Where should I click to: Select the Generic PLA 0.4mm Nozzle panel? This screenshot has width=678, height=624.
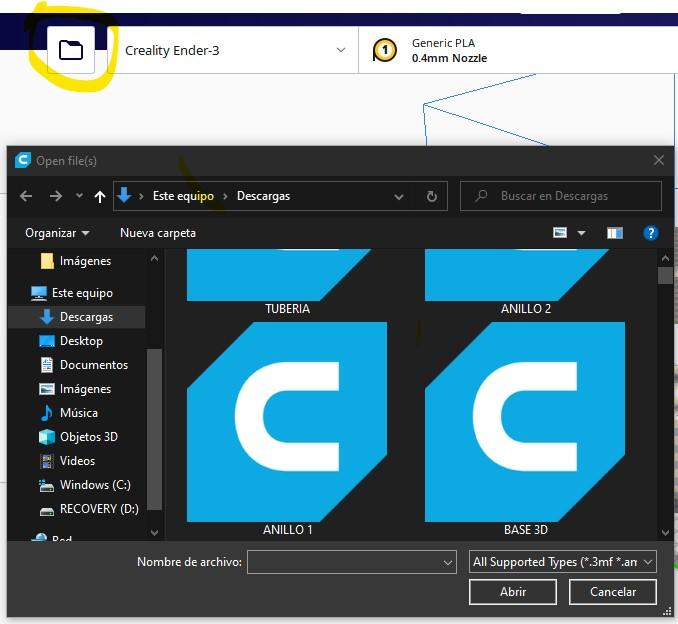click(x=518, y=50)
